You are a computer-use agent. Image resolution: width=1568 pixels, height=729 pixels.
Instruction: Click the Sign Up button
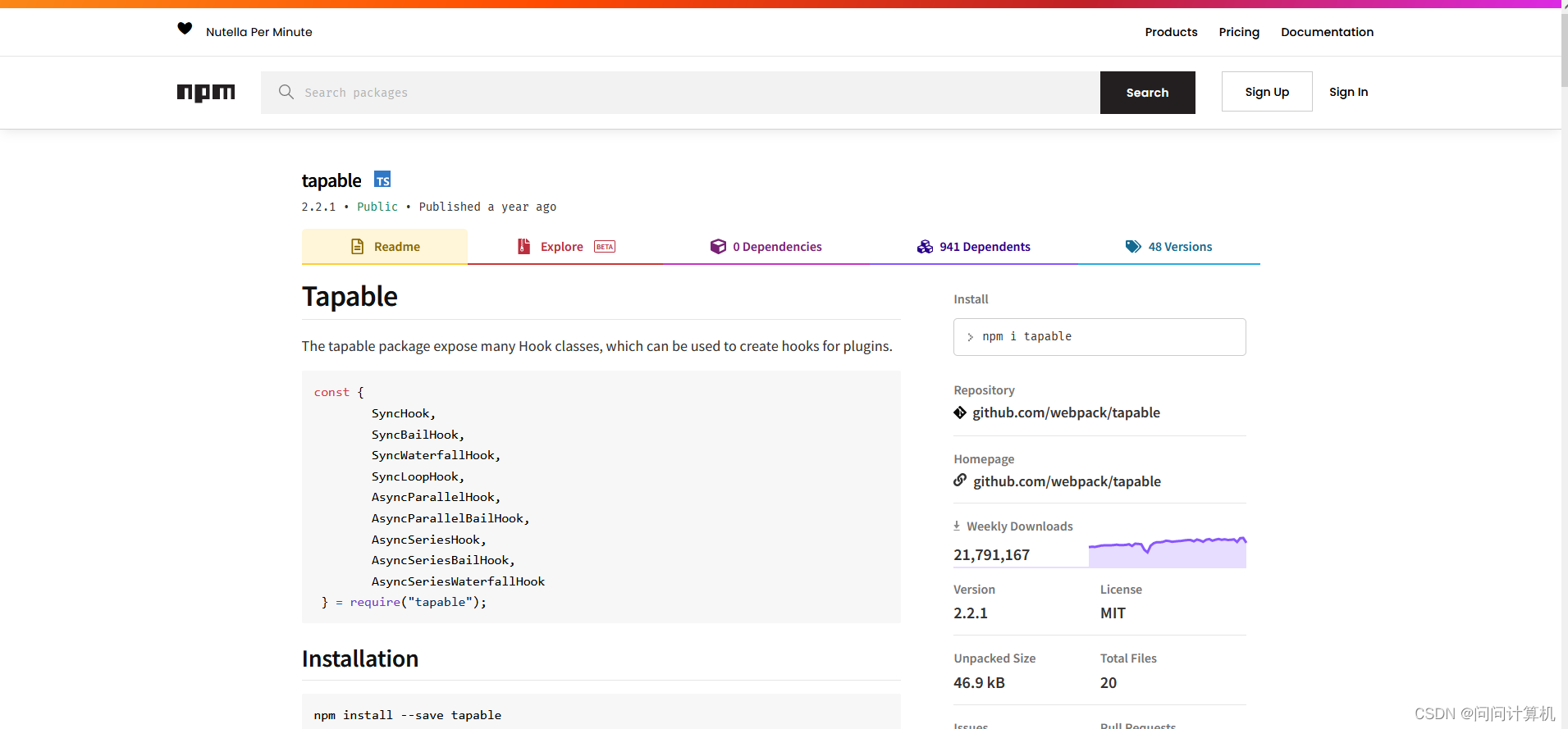pyautogui.click(x=1267, y=92)
